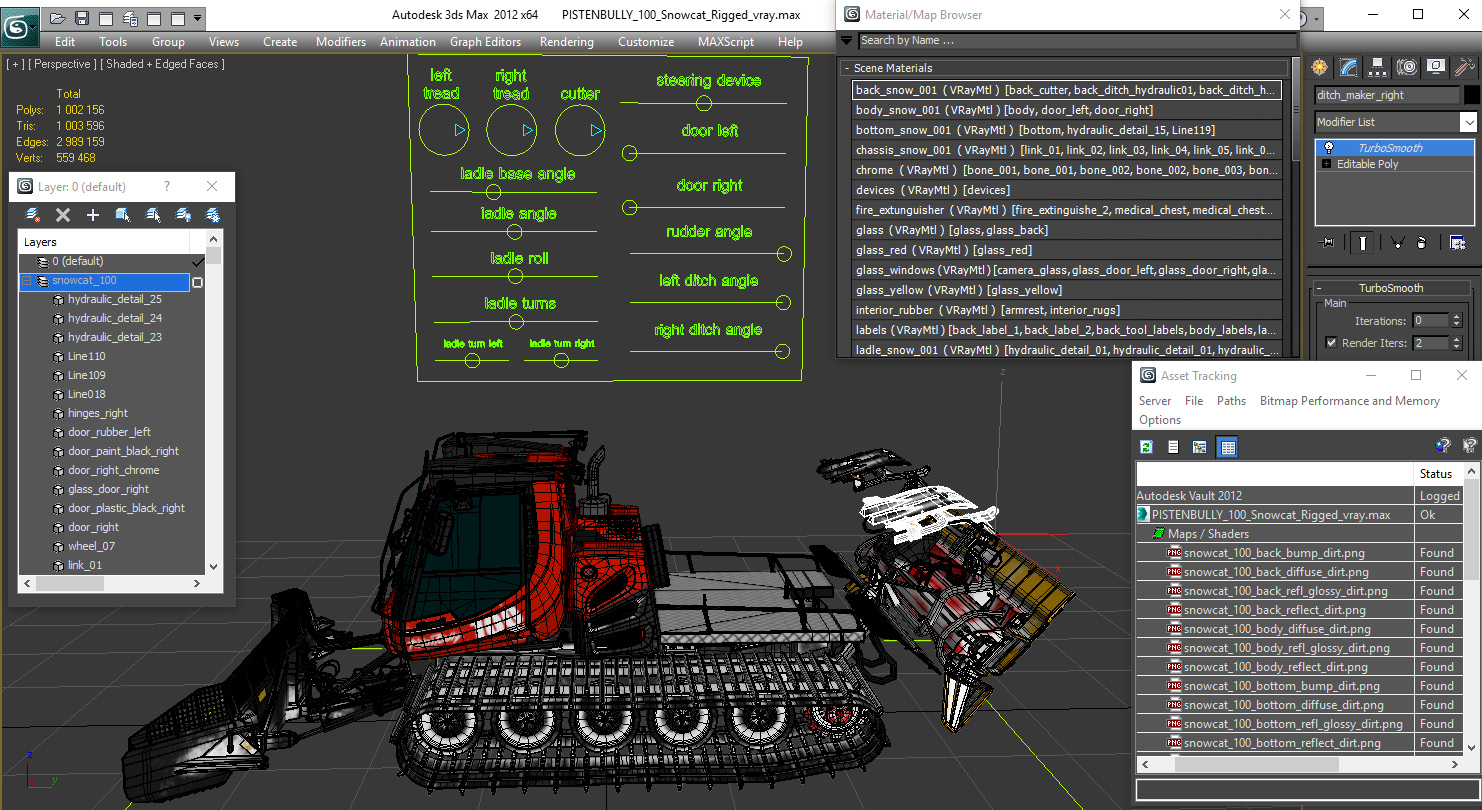Open the MAXScript menu
This screenshot has height=810, width=1482.
(726, 42)
